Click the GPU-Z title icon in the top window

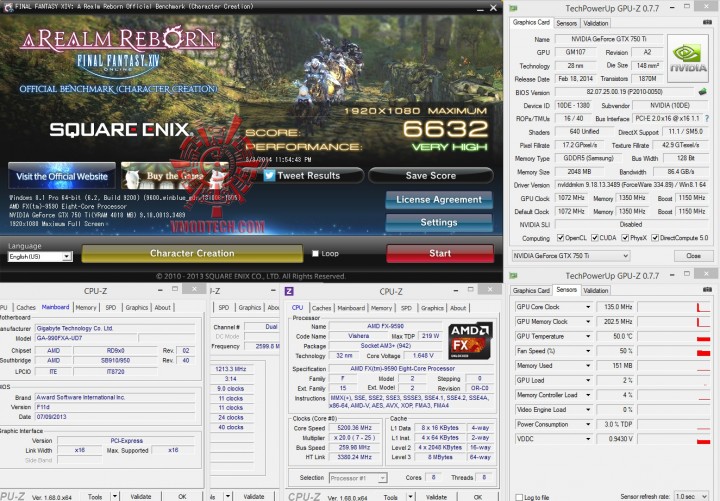[x=513, y=8]
